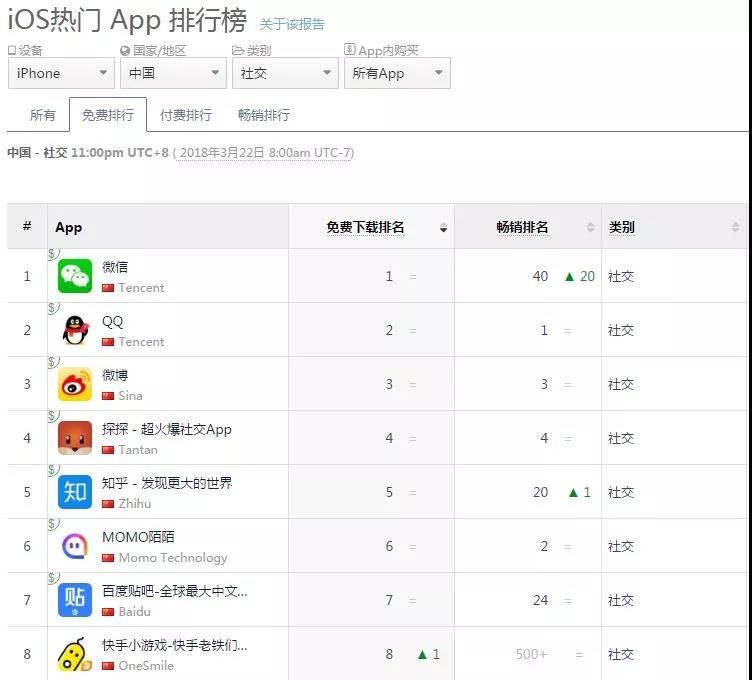Click the in-app purchase badge on 微博 row
Viewport: 752px width, 680px height.
(53, 362)
